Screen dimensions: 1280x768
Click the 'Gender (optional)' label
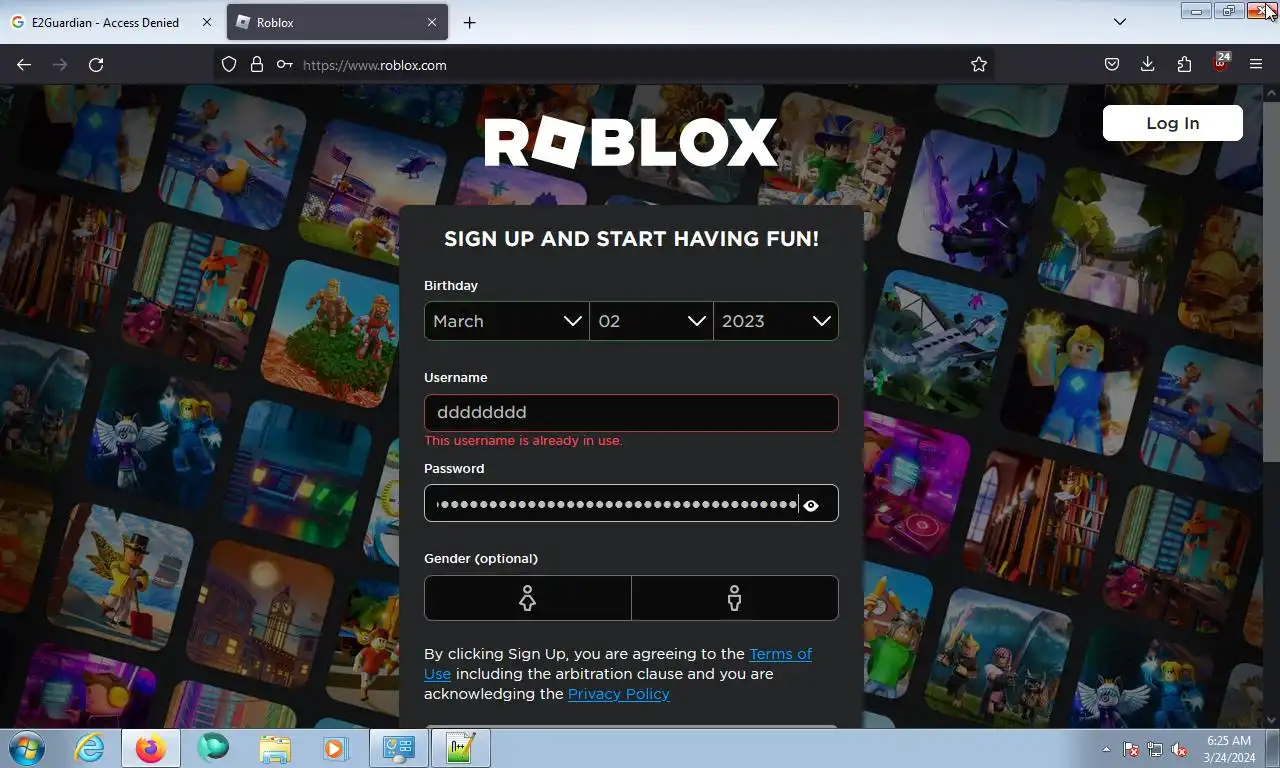click(x=481, y=559)
